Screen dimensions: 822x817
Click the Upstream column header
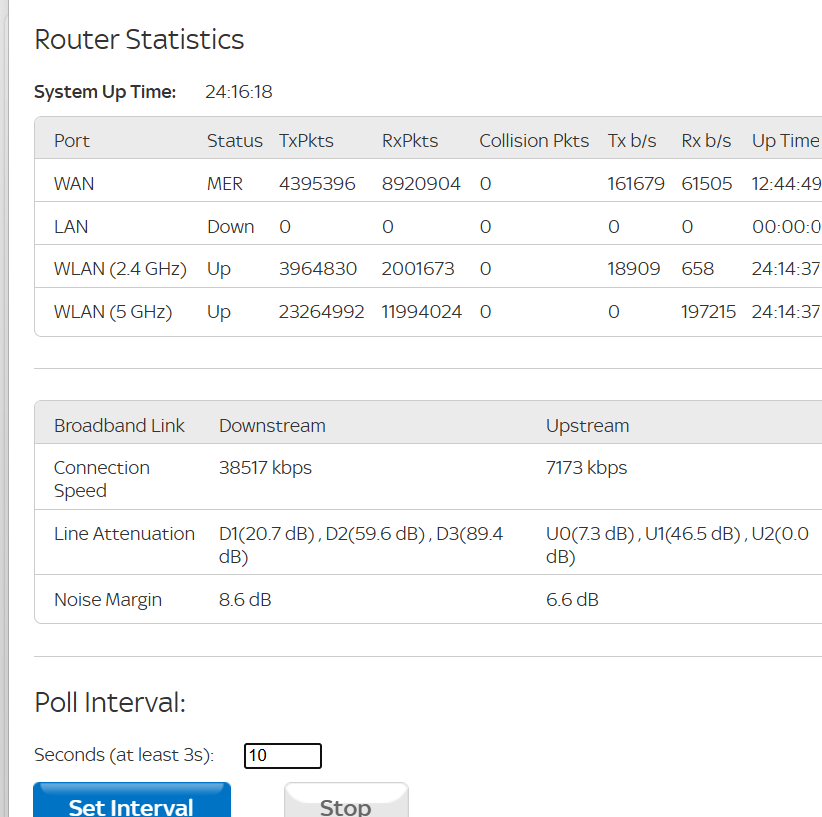(587, 426)
